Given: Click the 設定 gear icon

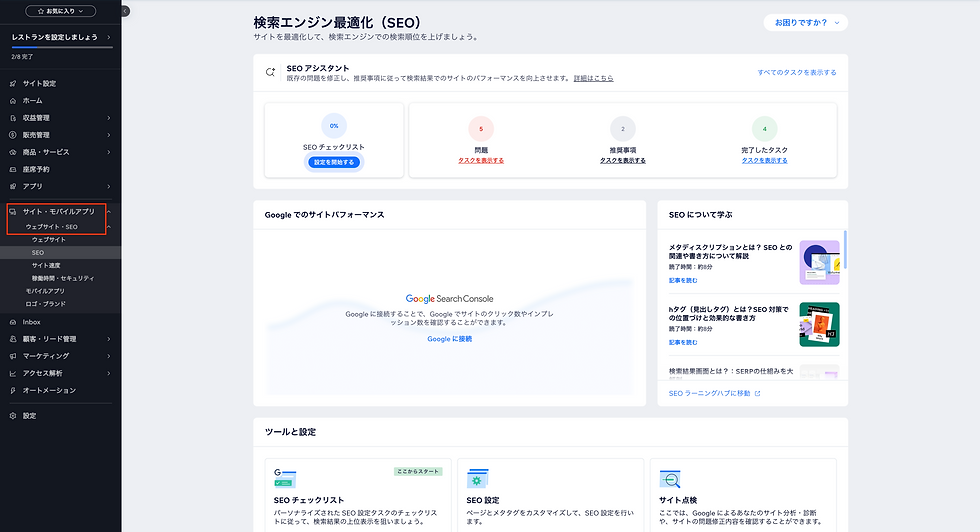Looking at the screenshot, I should [x=12, y=416].
